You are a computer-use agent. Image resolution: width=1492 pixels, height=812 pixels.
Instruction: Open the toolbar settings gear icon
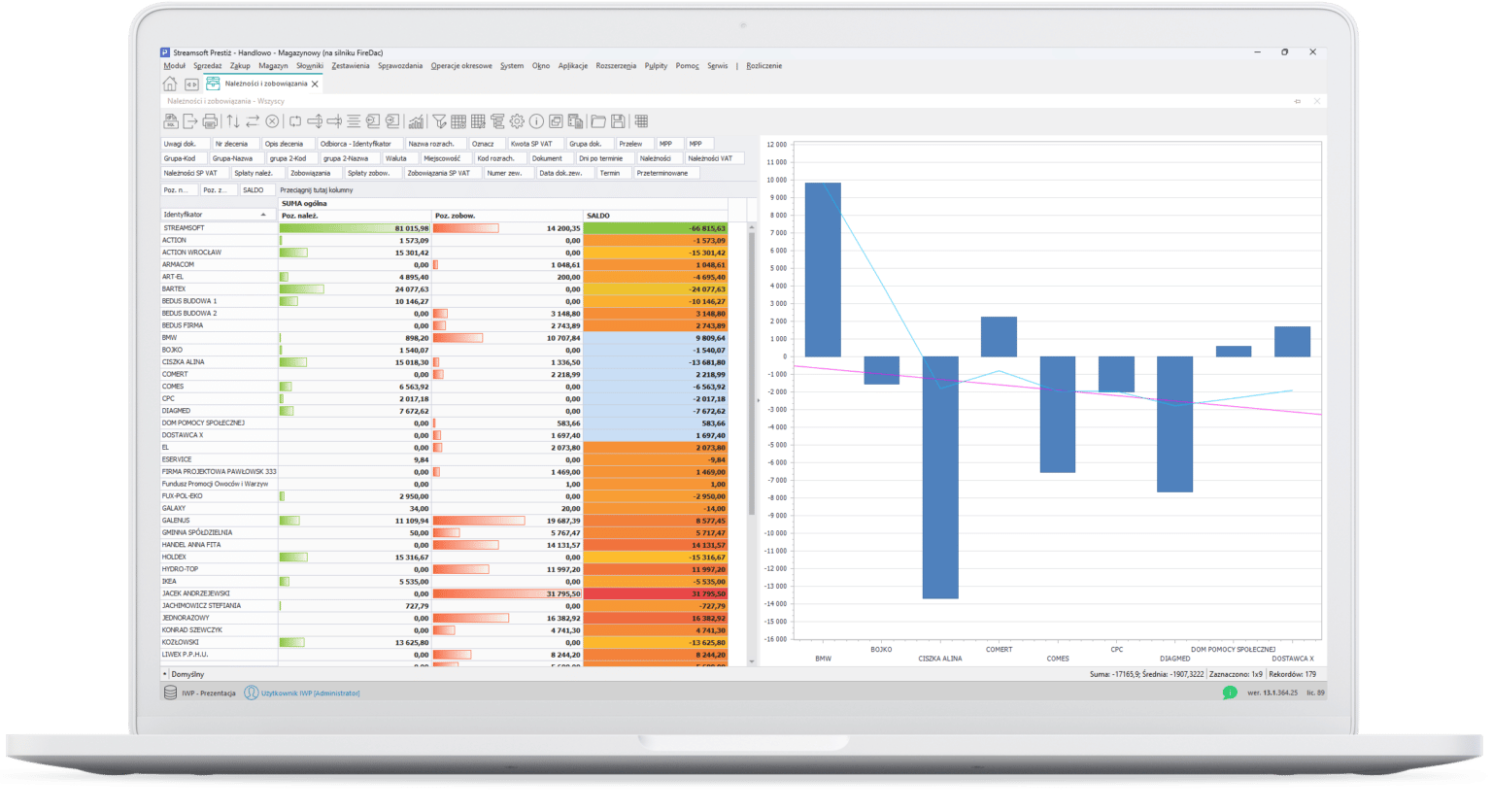[x=517, y=120]
